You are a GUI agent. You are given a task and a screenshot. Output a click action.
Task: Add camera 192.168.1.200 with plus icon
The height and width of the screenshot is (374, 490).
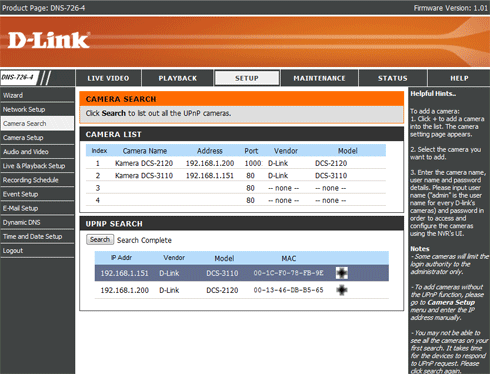342,290
